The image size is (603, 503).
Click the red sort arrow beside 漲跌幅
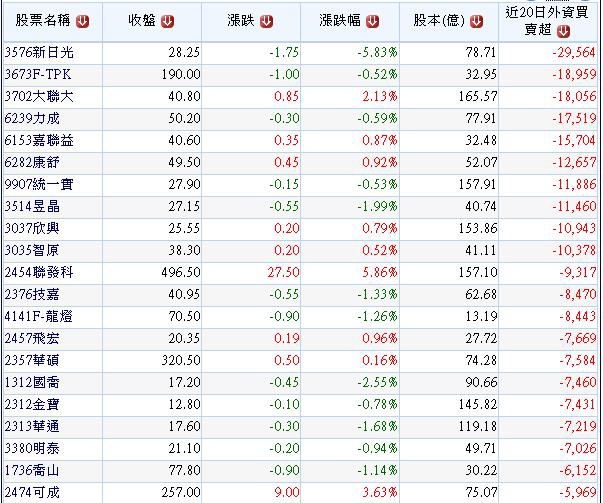point(372,22)
